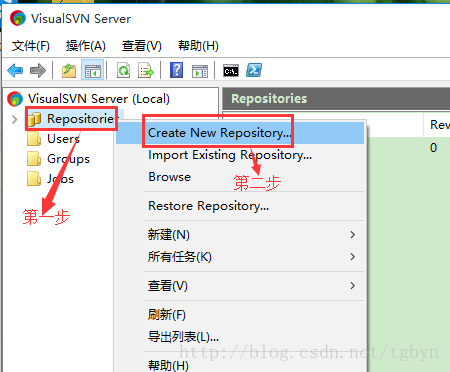Open the 文件(F) menu
The image size is (450, 372).
pyautogui.click(x=30, y=46)
